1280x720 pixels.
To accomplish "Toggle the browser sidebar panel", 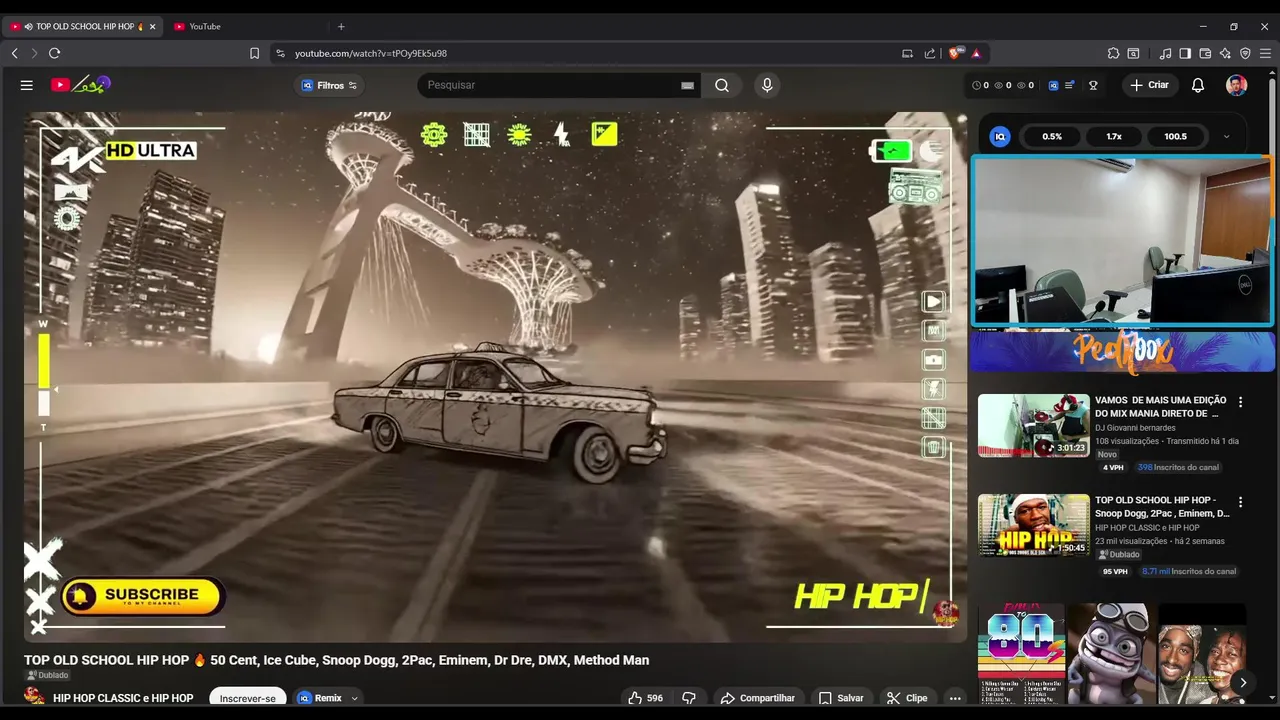I will pos(1185,53).
